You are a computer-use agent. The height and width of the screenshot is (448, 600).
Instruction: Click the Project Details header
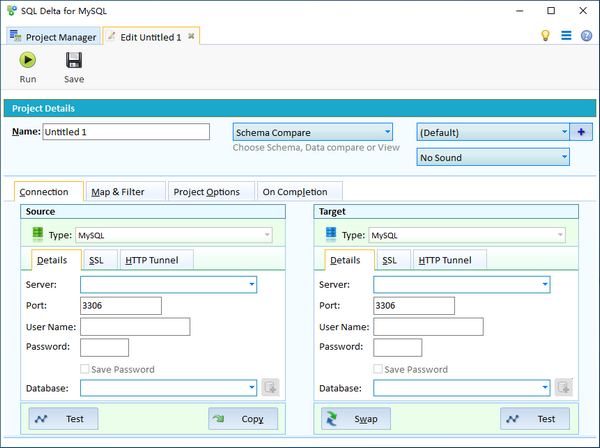(300, 108)
